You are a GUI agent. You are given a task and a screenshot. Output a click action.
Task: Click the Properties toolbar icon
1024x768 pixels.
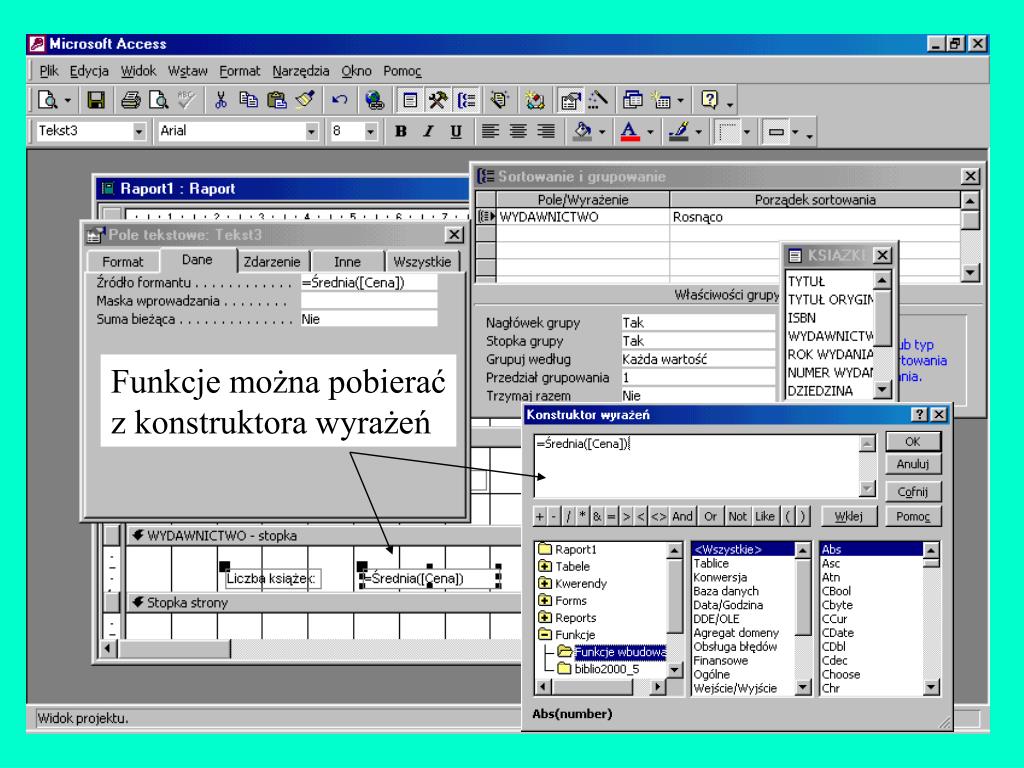coord(570,100)
